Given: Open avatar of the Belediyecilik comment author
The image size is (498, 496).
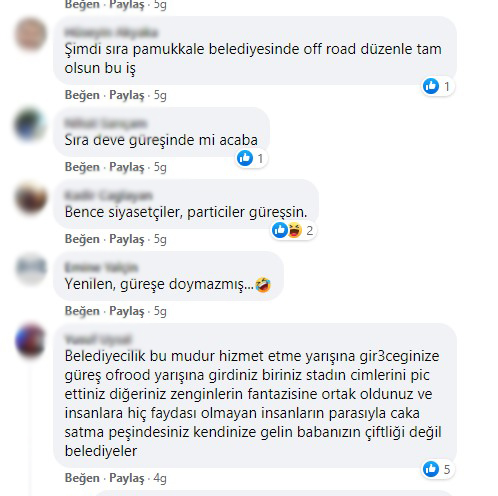Looking at the screenshot, I should pyautogui.click(x=31, y=341).
